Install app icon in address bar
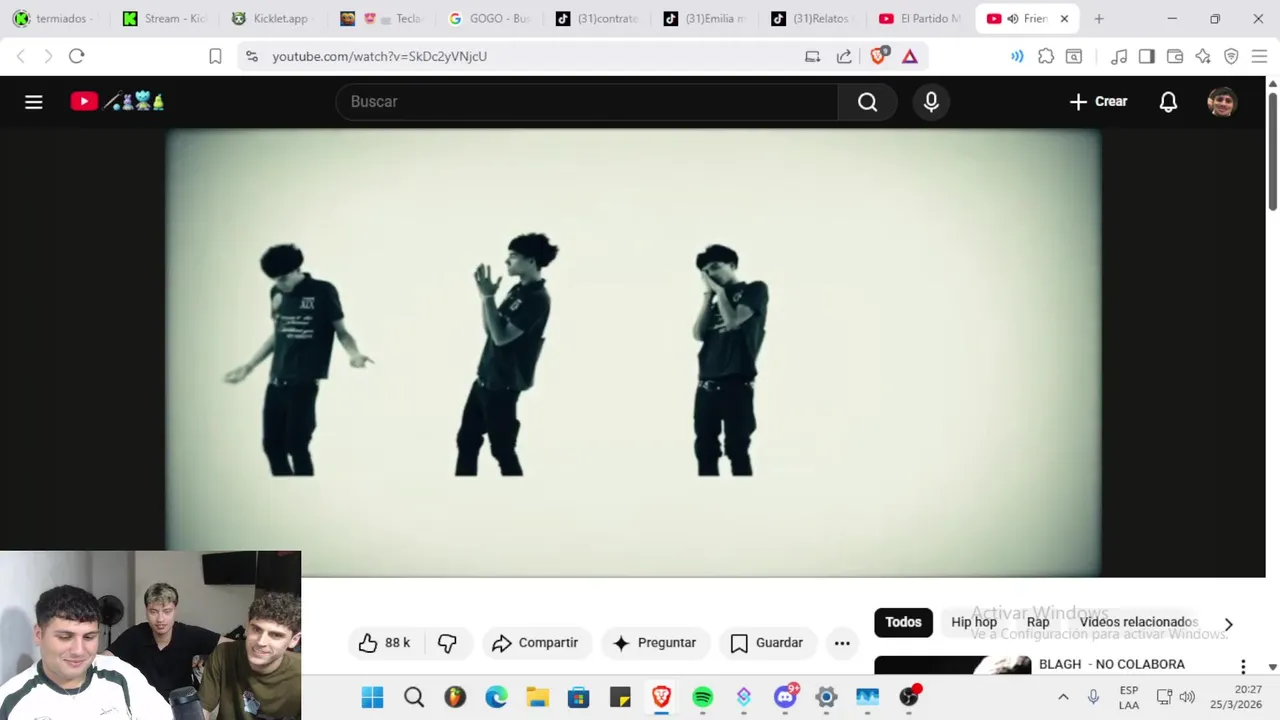This screenshot has height=720, width=1280. pos(812,56)
